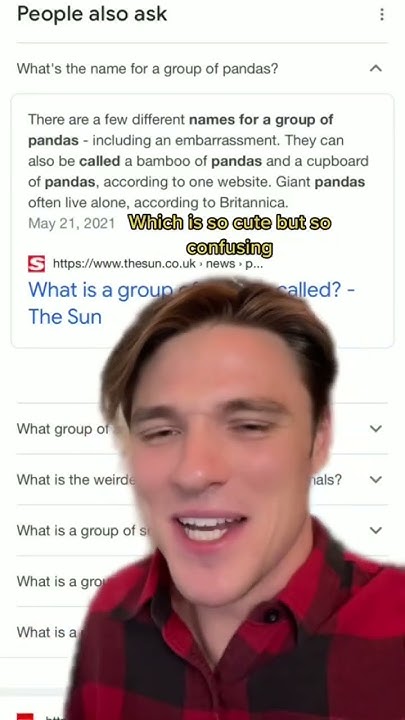Open the blue The Sun article title link
Viewport: 405px width, 720px height.
pos(191,303)
